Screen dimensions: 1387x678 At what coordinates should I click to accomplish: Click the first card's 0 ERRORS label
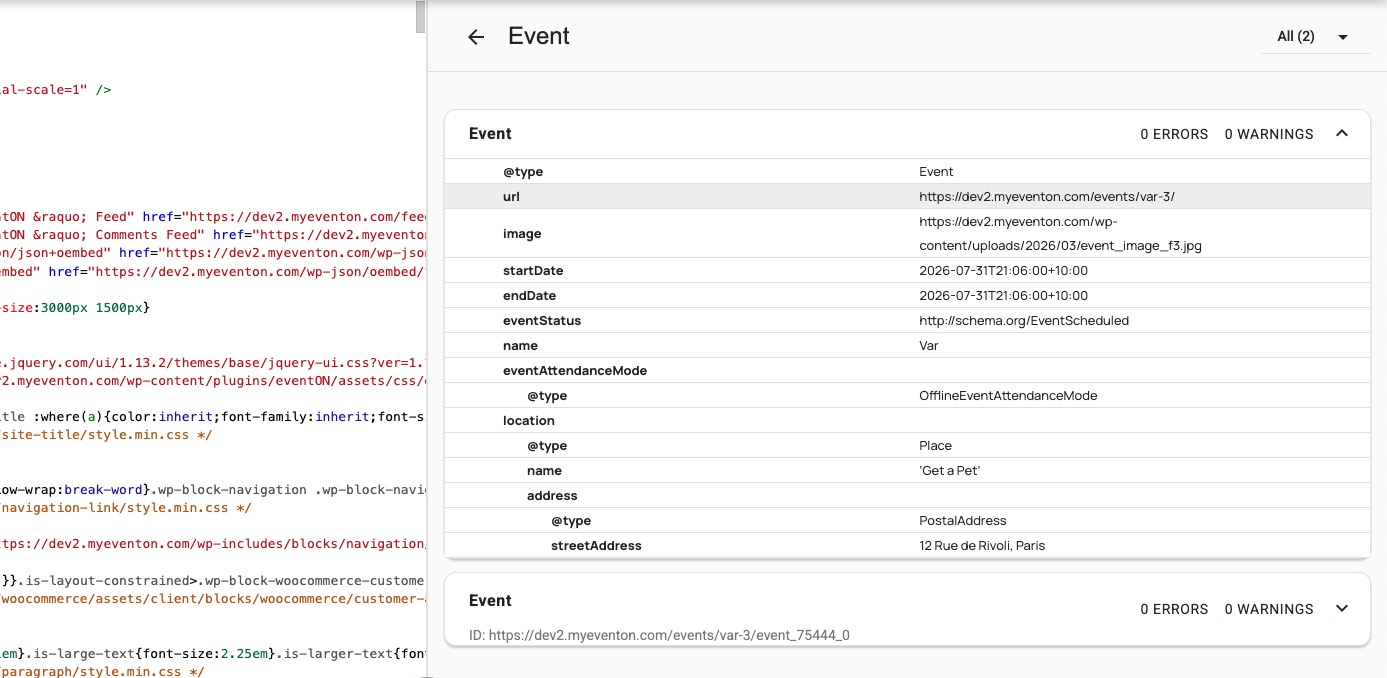coord(1174,134)
